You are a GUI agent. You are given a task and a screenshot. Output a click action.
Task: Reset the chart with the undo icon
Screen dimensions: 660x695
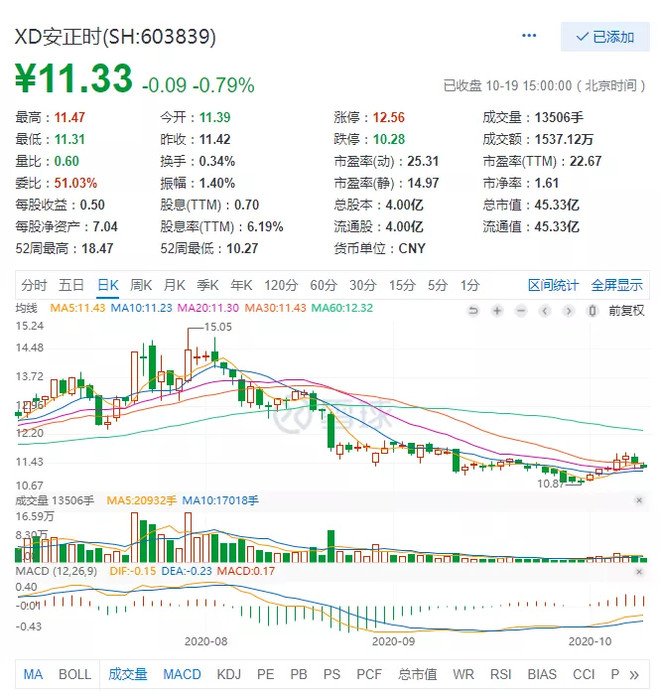(473, 311)
